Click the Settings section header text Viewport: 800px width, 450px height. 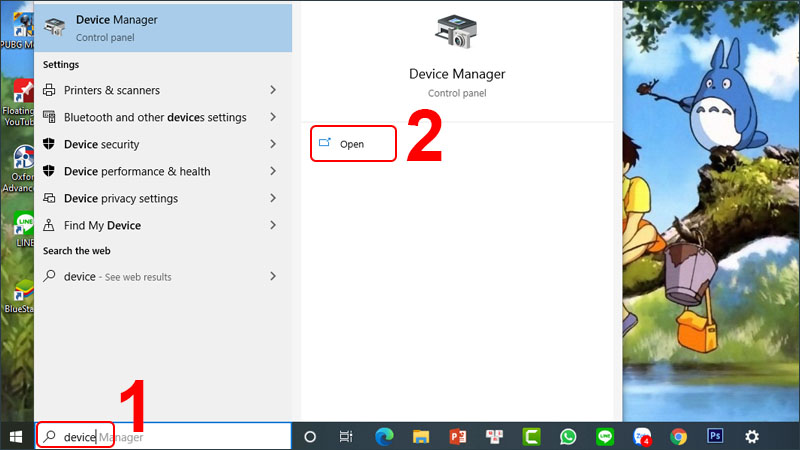click(61, 65)
